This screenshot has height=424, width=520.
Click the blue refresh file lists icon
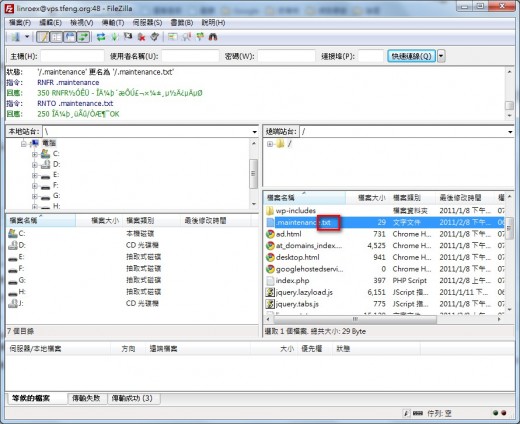coord(101,37)
